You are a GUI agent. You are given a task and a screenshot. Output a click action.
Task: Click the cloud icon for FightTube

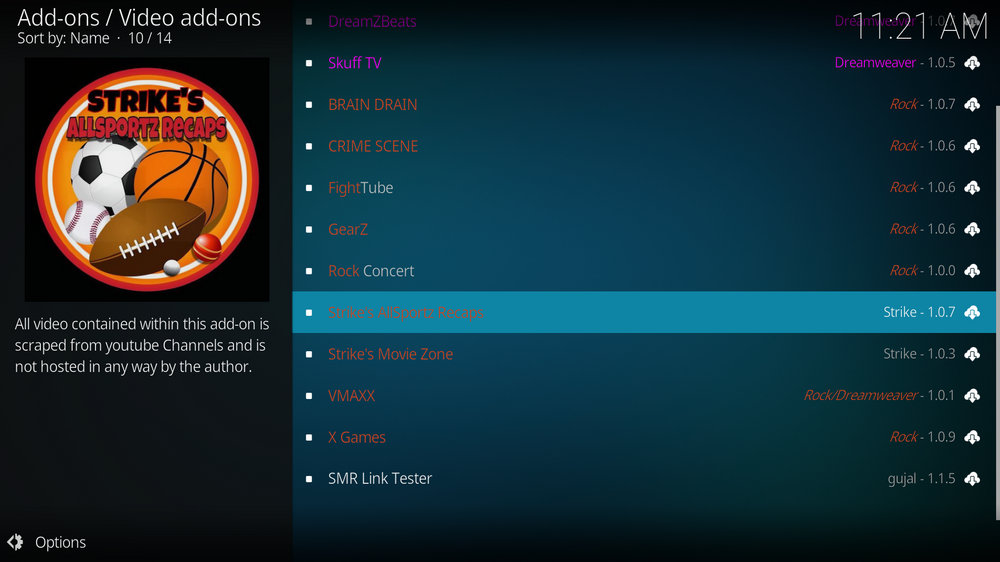click(972, 188)
